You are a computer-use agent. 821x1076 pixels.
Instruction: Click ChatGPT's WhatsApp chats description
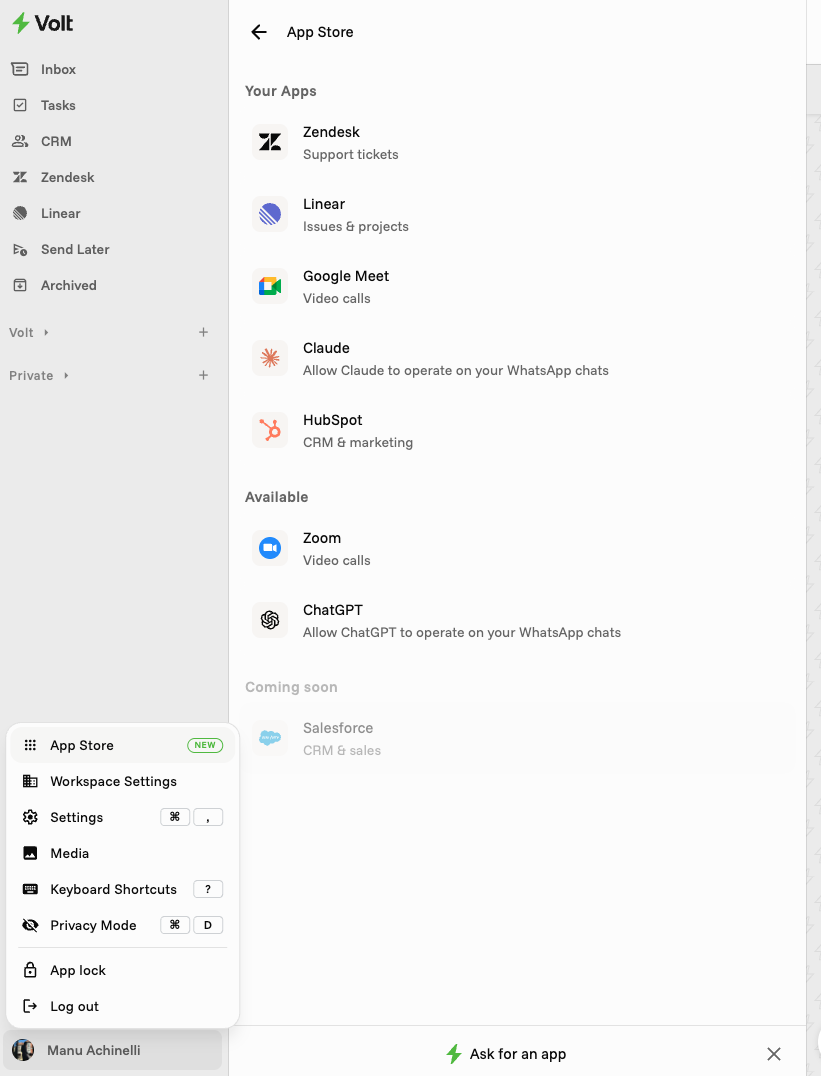click(462, 633)
